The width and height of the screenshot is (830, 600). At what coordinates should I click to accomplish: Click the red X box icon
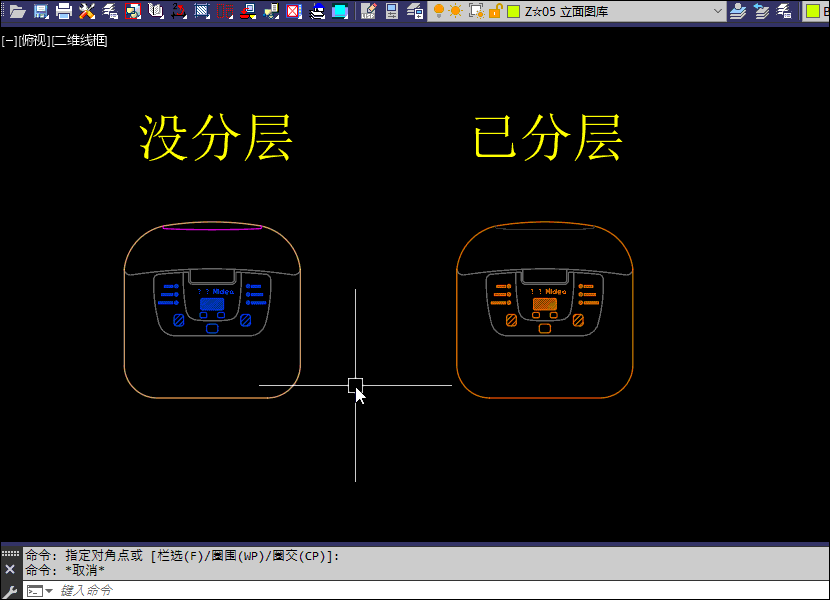[294, 11]
